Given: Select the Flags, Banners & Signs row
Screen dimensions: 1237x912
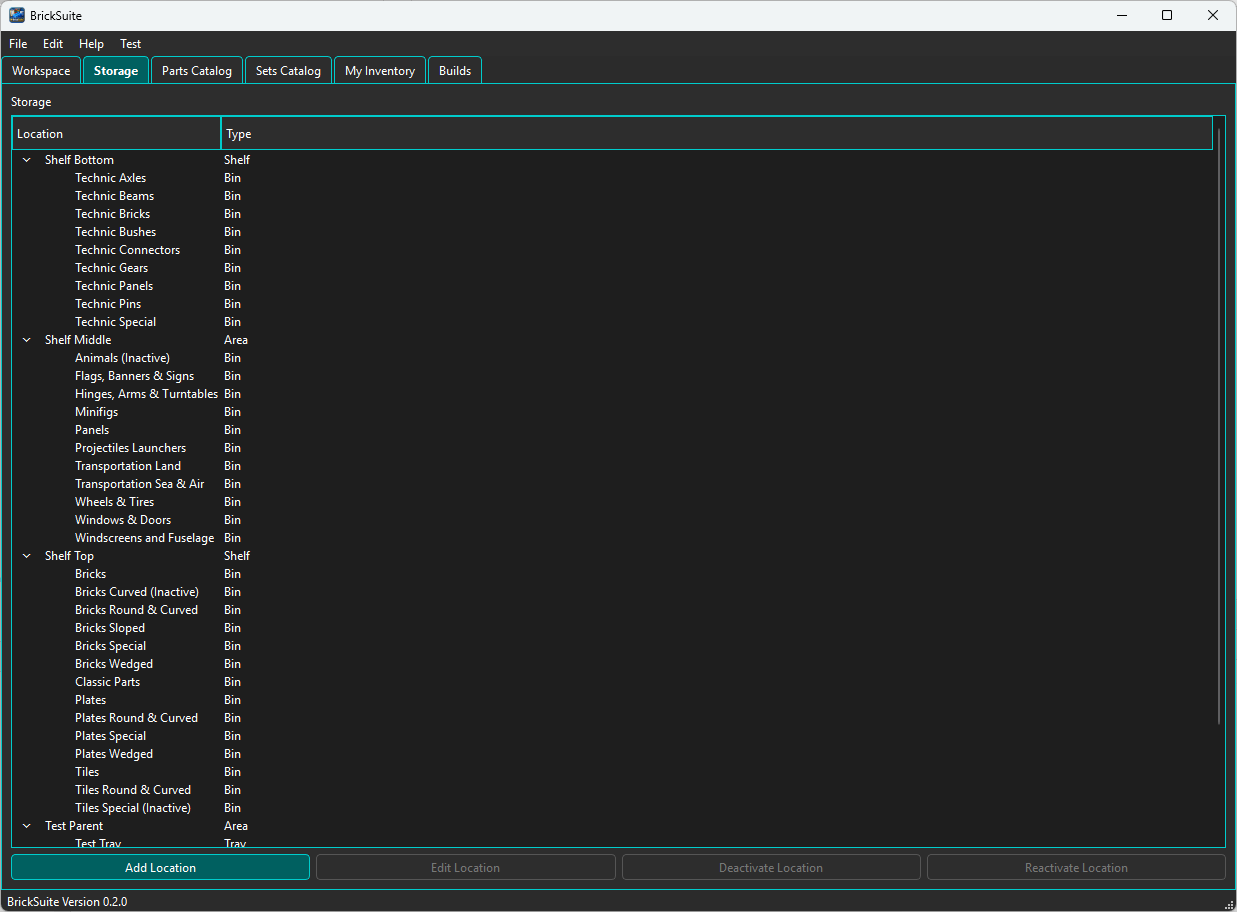Looking at the screenshot, I should [x=613, y=376].
